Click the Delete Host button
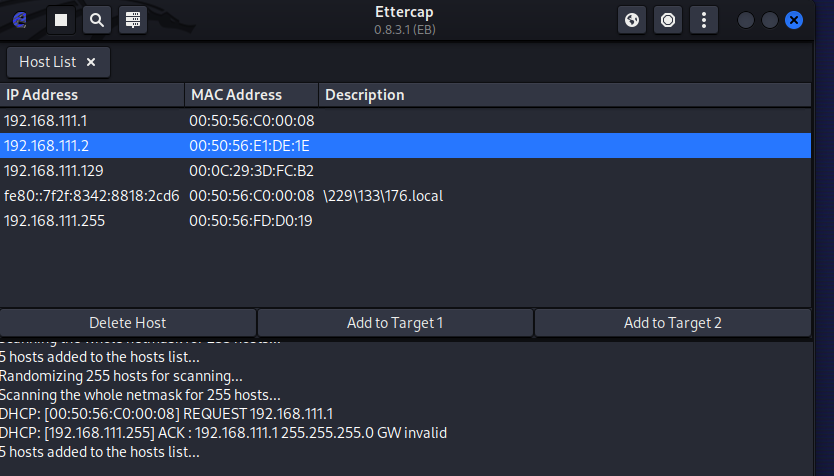Image resolution: width=834 pixels, height=476 pixels. click(128, 323)
